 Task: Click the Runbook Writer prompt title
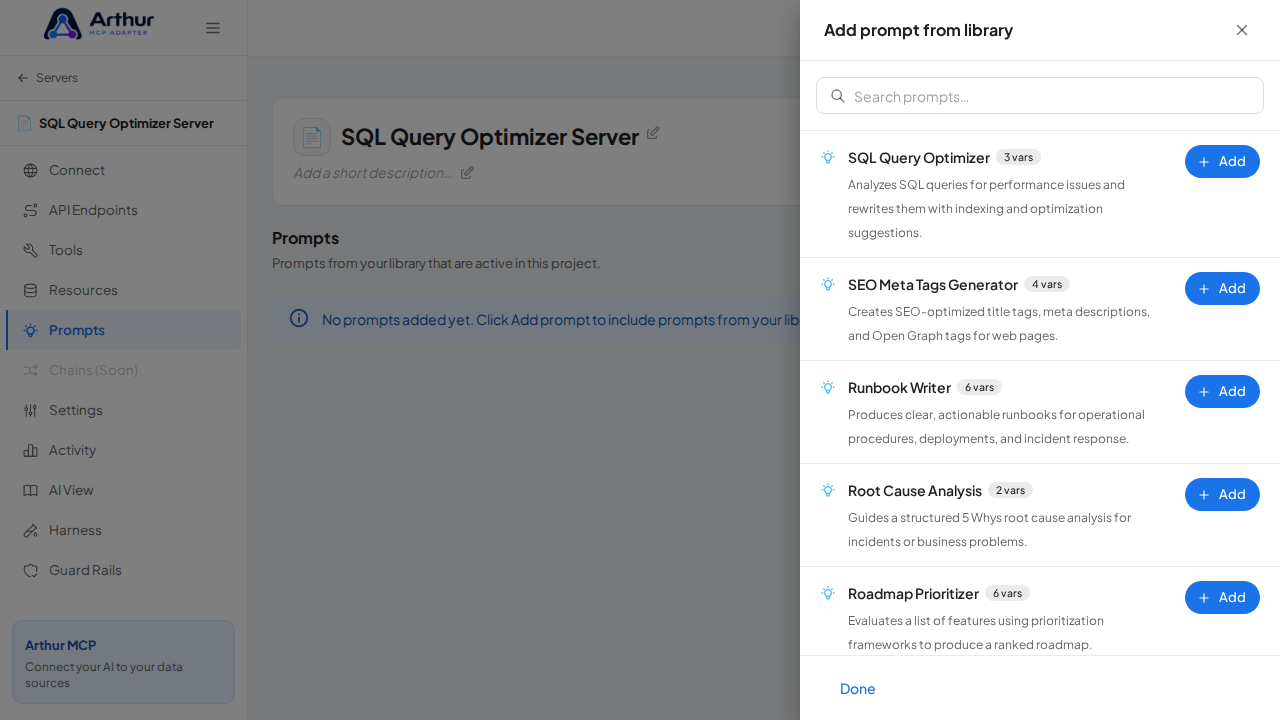coord(899,388)
